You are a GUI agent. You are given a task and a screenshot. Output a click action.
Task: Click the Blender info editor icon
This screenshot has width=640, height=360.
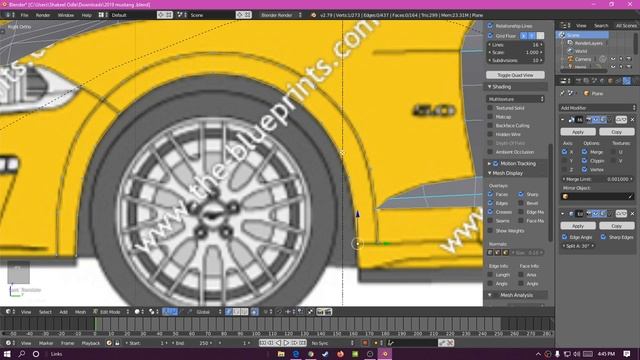pos(8,15)
